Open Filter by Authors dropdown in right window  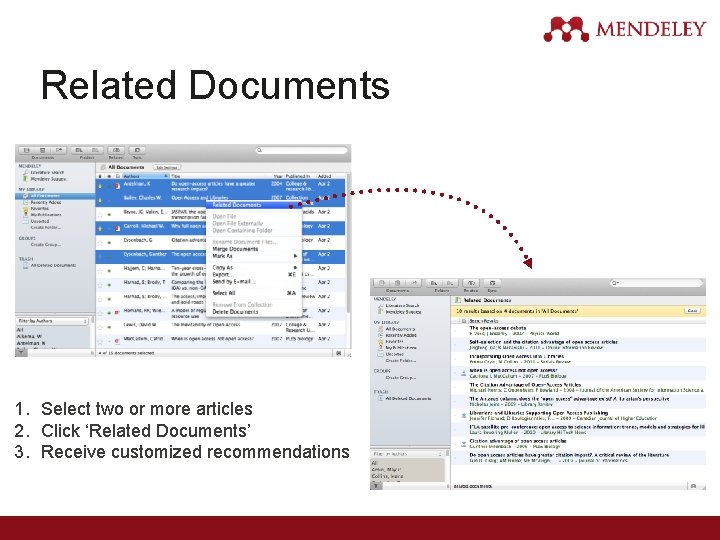click(407, 454)
